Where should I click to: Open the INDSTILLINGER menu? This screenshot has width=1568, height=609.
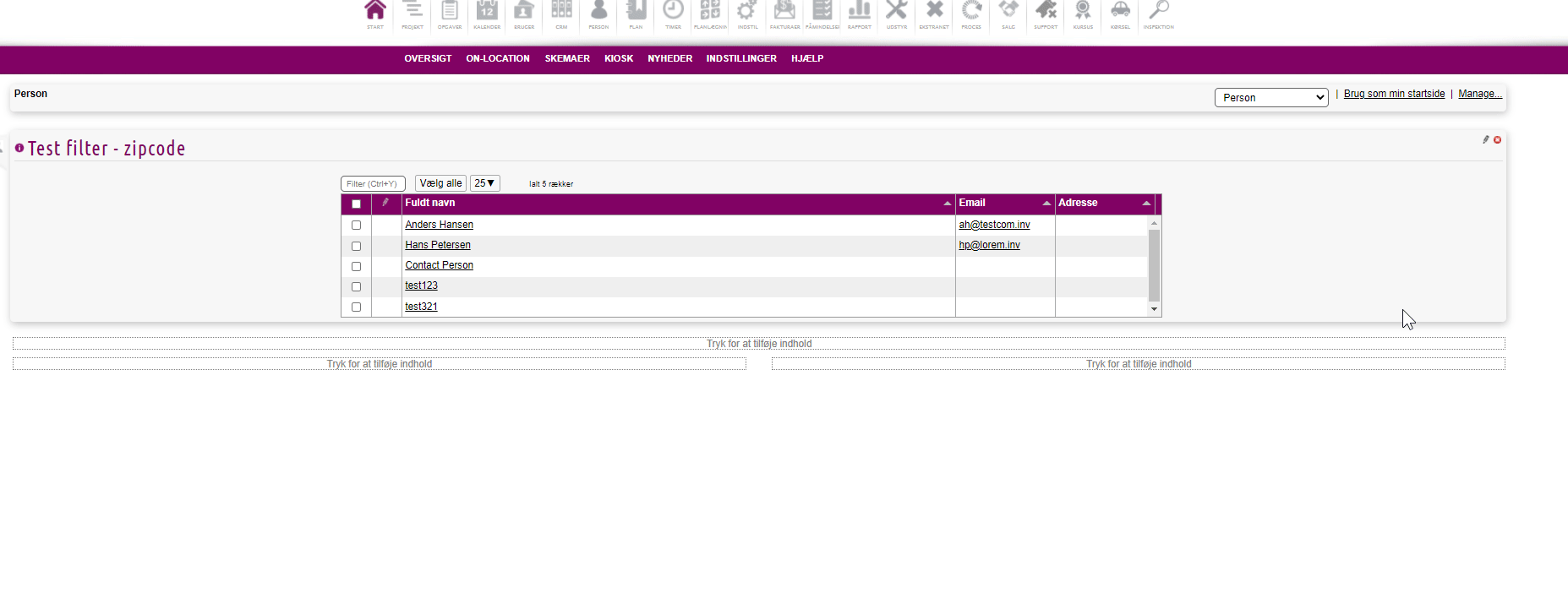pyautogui.click(x=740, y=59)
